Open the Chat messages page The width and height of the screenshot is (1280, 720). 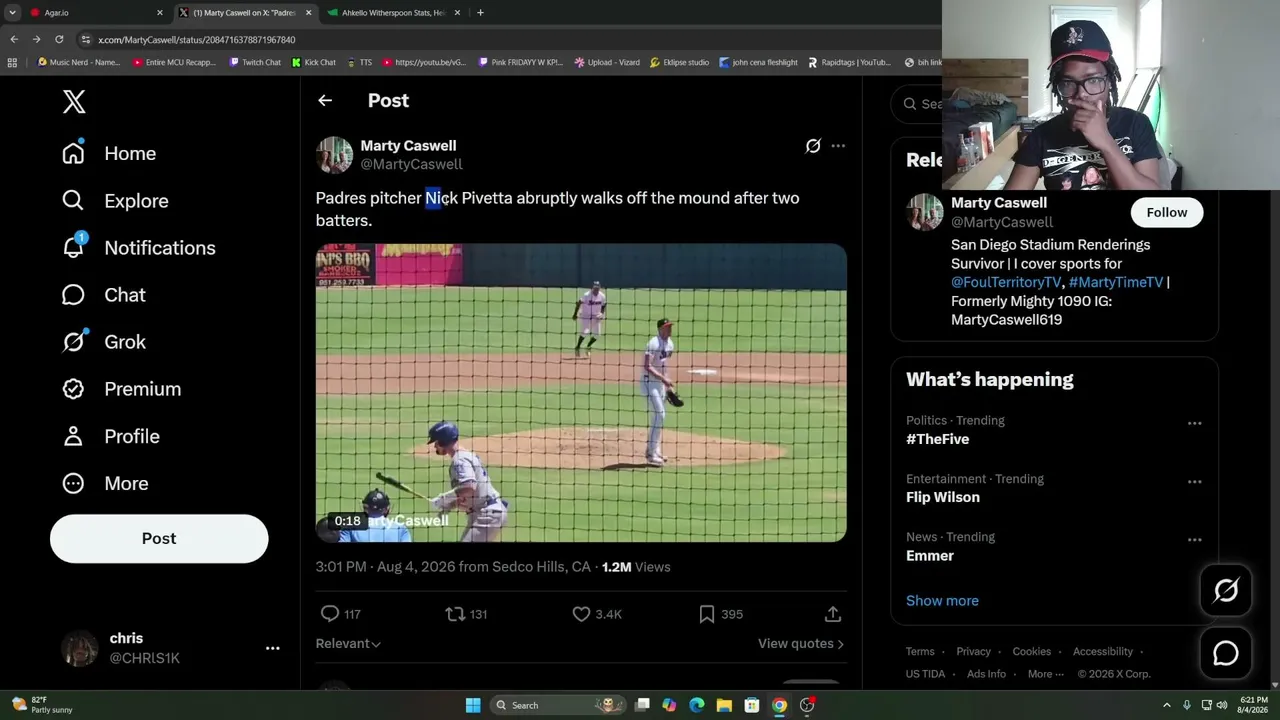tap(103, 295)
